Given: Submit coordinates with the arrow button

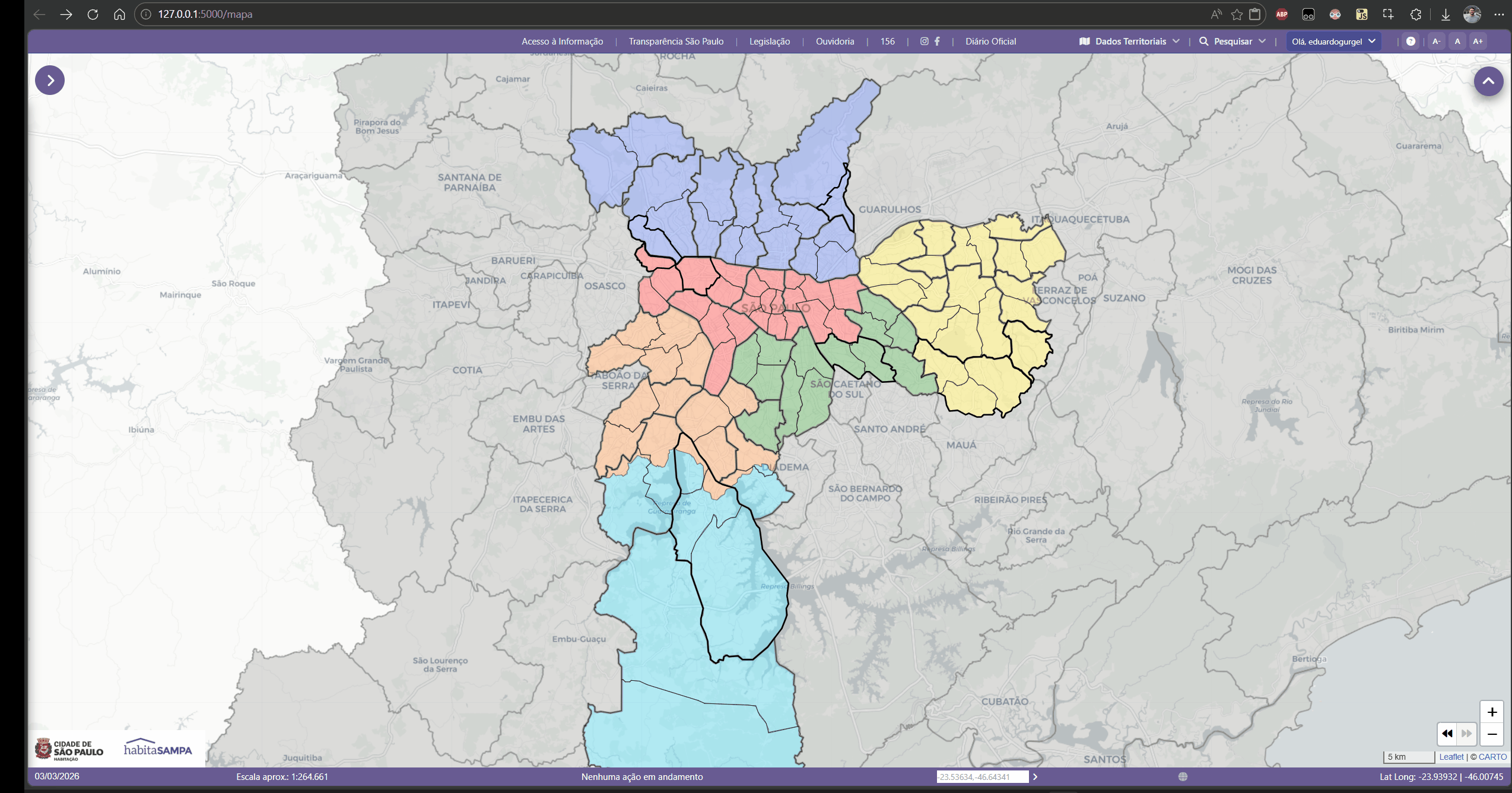Looking at the screenshot, I should tap(1035, 776).
